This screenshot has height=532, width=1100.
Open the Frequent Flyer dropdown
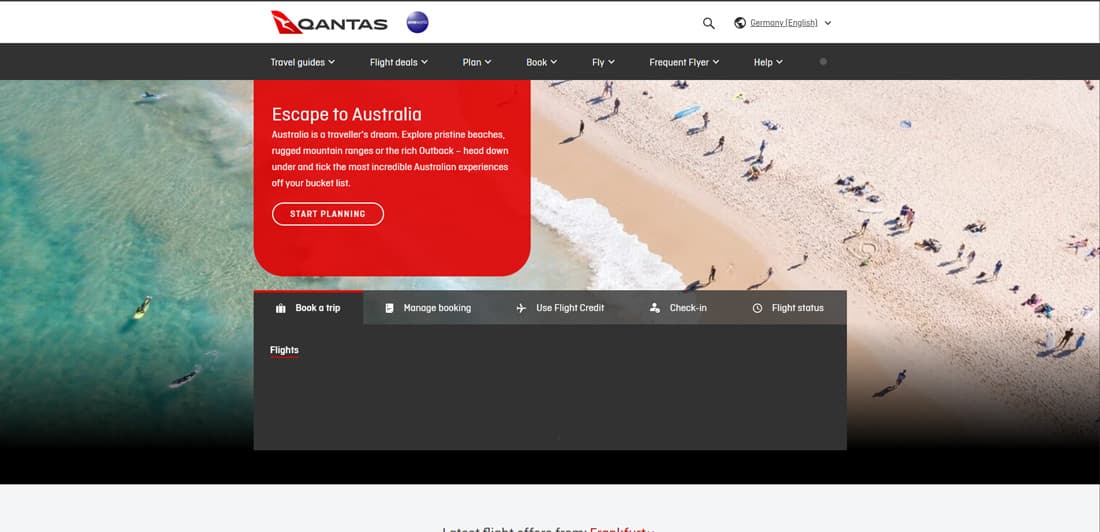684,62
